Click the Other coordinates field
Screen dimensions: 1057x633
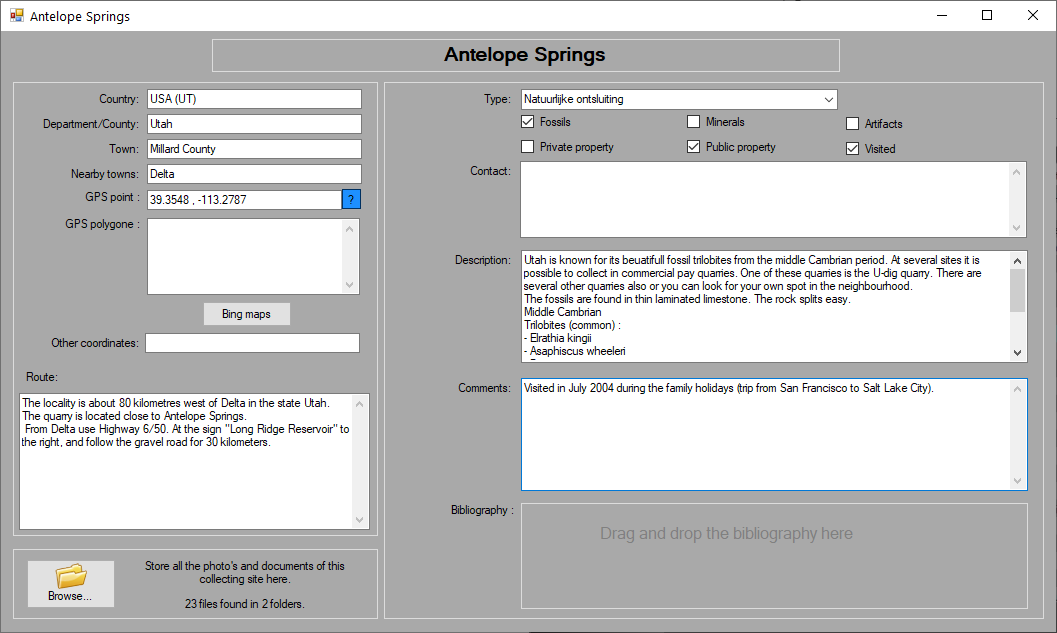point(252,343)
